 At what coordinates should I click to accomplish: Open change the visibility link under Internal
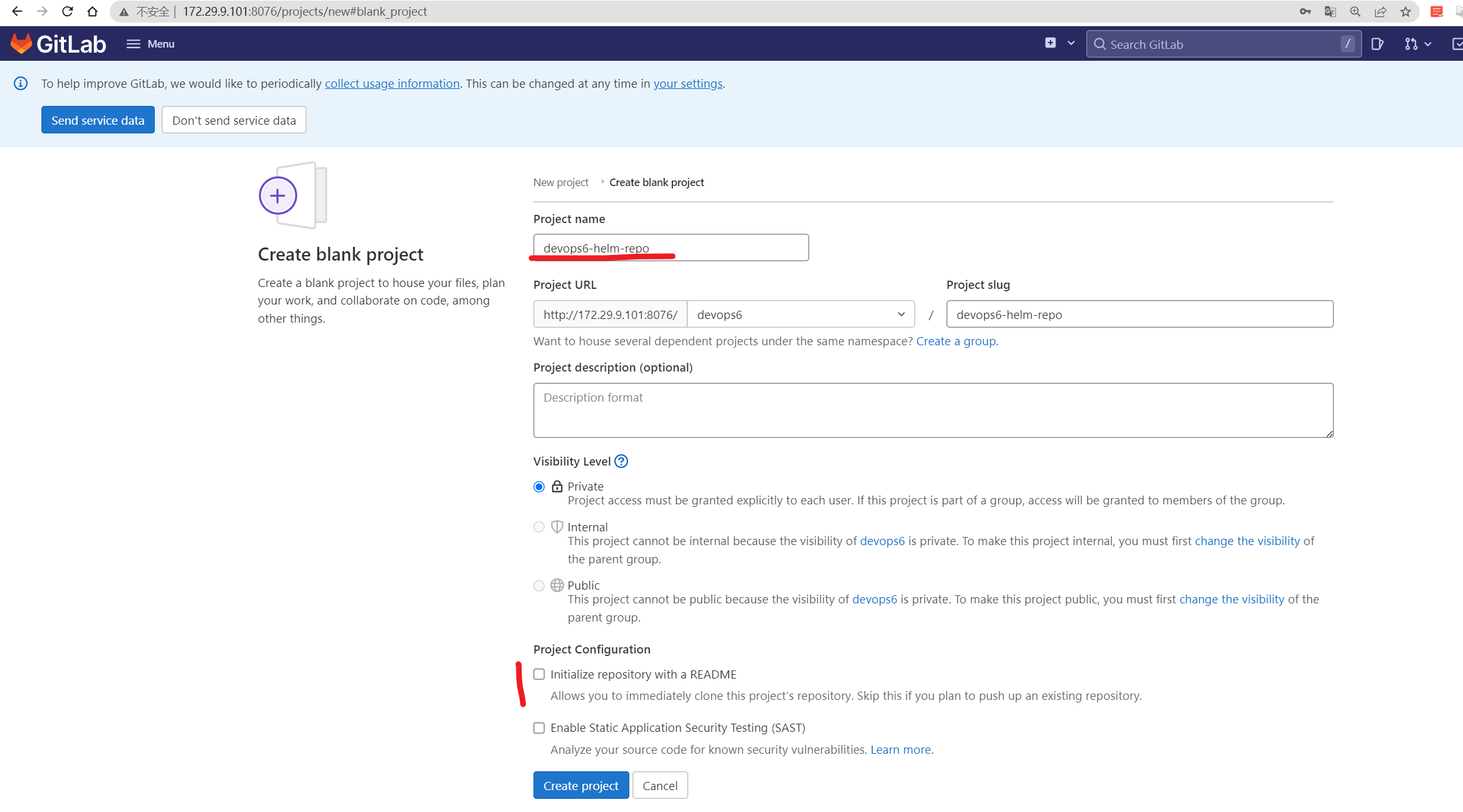pyautogui.click(x=1247, y=541)
